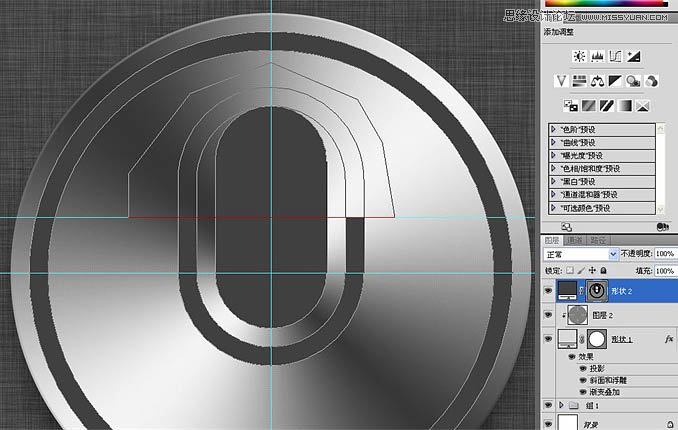Open the 正常 blend mode dropdown
The width and height of the screenshot is (678, 430).
(x=581, y=254)
